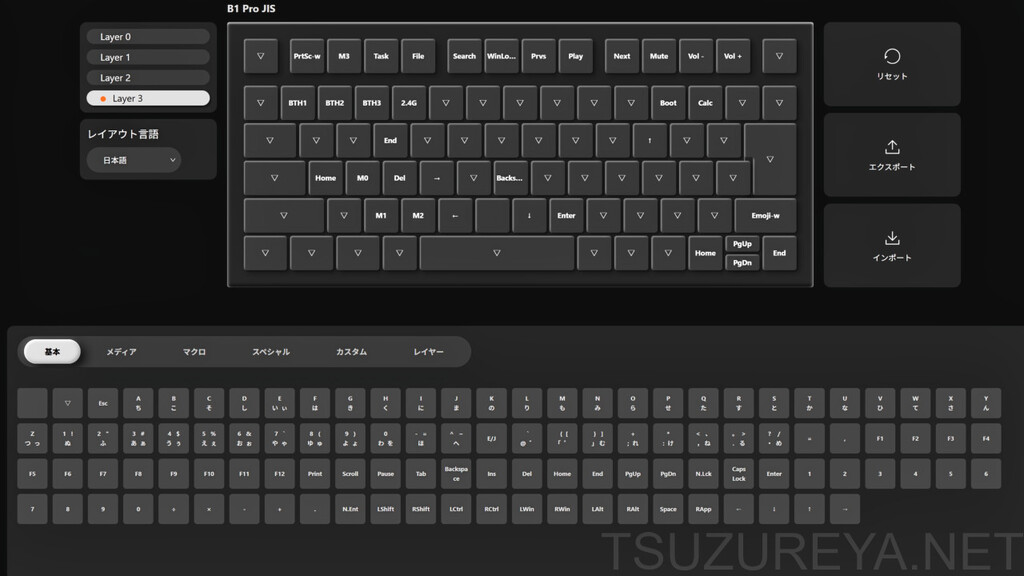Switch to Layer 2
Viewport: 1024px width, 576px height.
(148, 78)
